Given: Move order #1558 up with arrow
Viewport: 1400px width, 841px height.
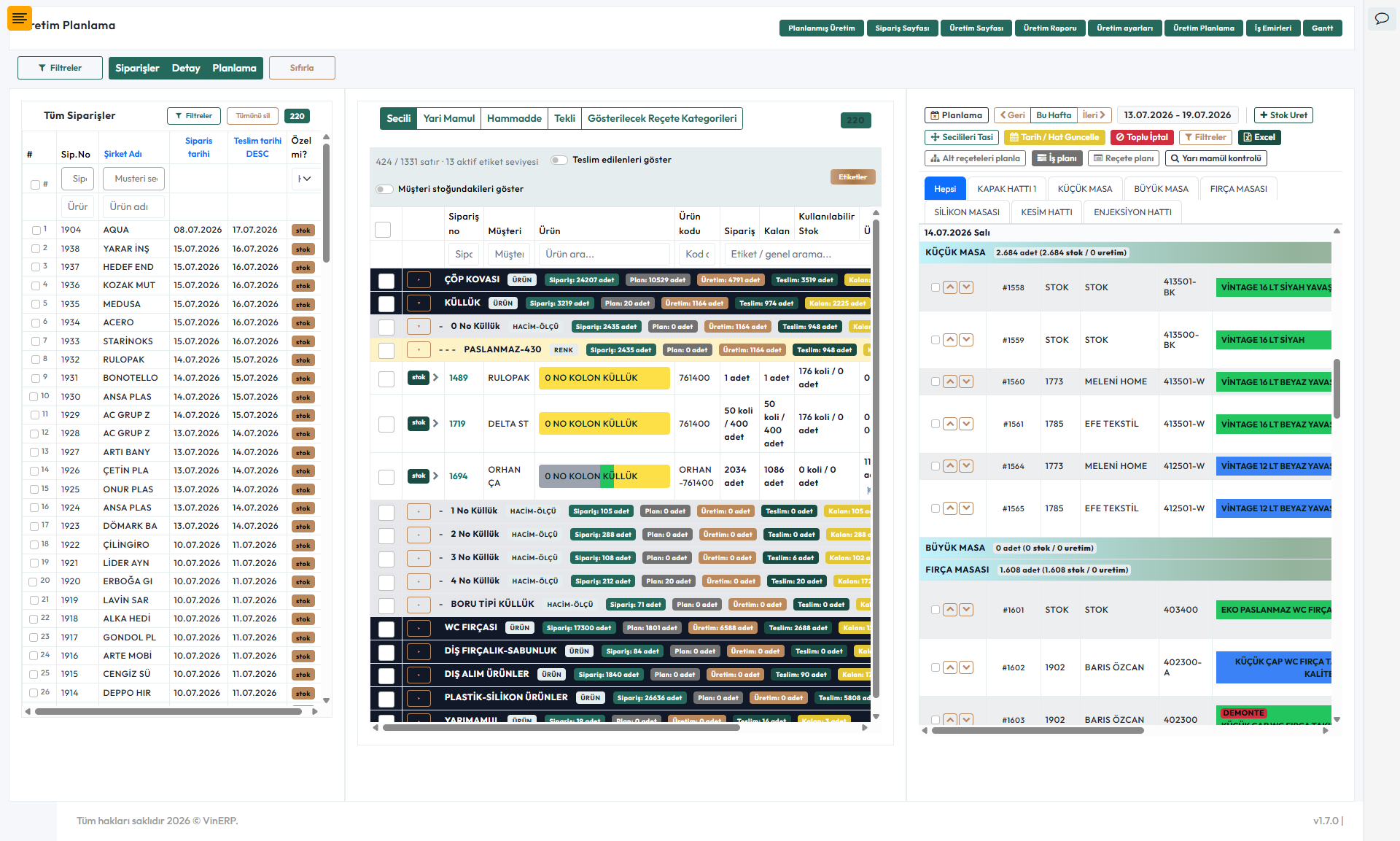Looking at the screenshot, I should (x=950, y=287).
